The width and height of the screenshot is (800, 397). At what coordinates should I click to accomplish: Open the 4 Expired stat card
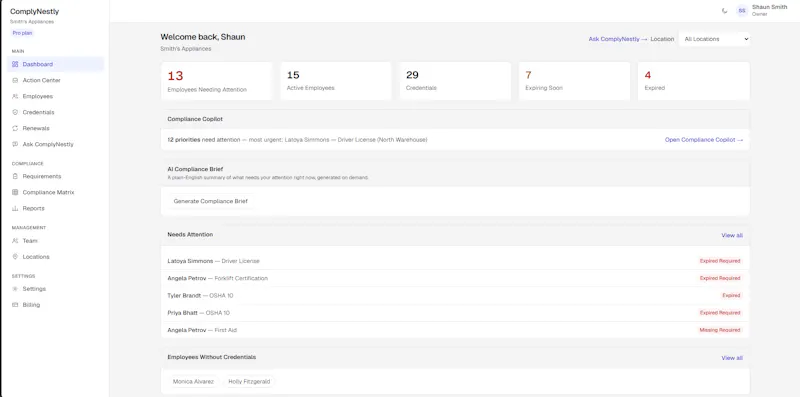[x=694, y=81]
